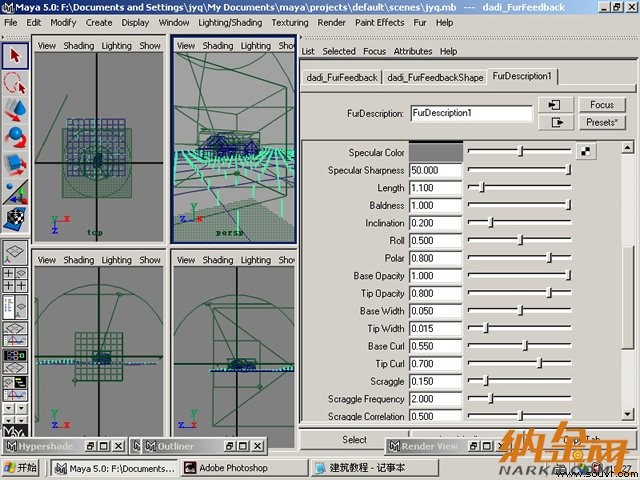Switch to the Persp/Hypergraph/Graph layout
The width and height of the screenshot is (640, 480).
(x=15, y=389)
